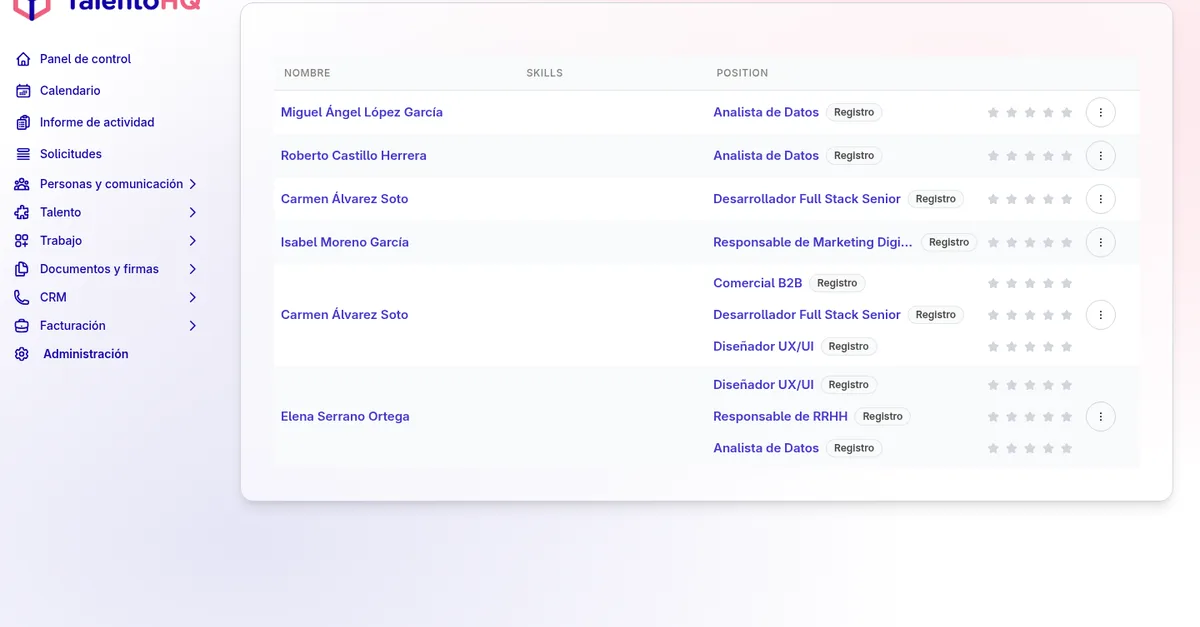1200x627 pixels.
Task: Expand Documentos y firmas submenu chevron
Action: click(193, 269)
